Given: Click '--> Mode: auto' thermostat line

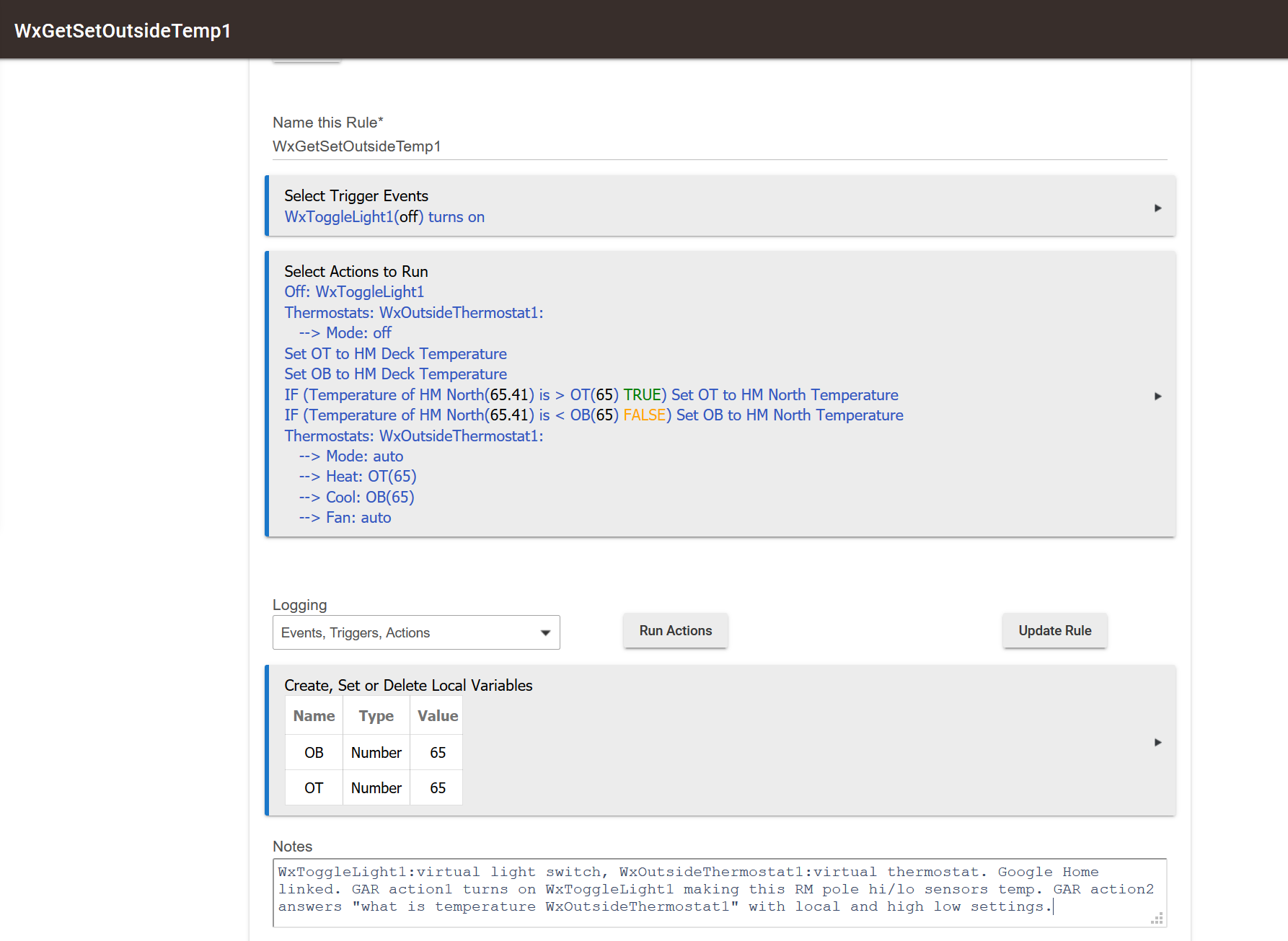Looking at the screenshot, I should (x=351, y=456).
